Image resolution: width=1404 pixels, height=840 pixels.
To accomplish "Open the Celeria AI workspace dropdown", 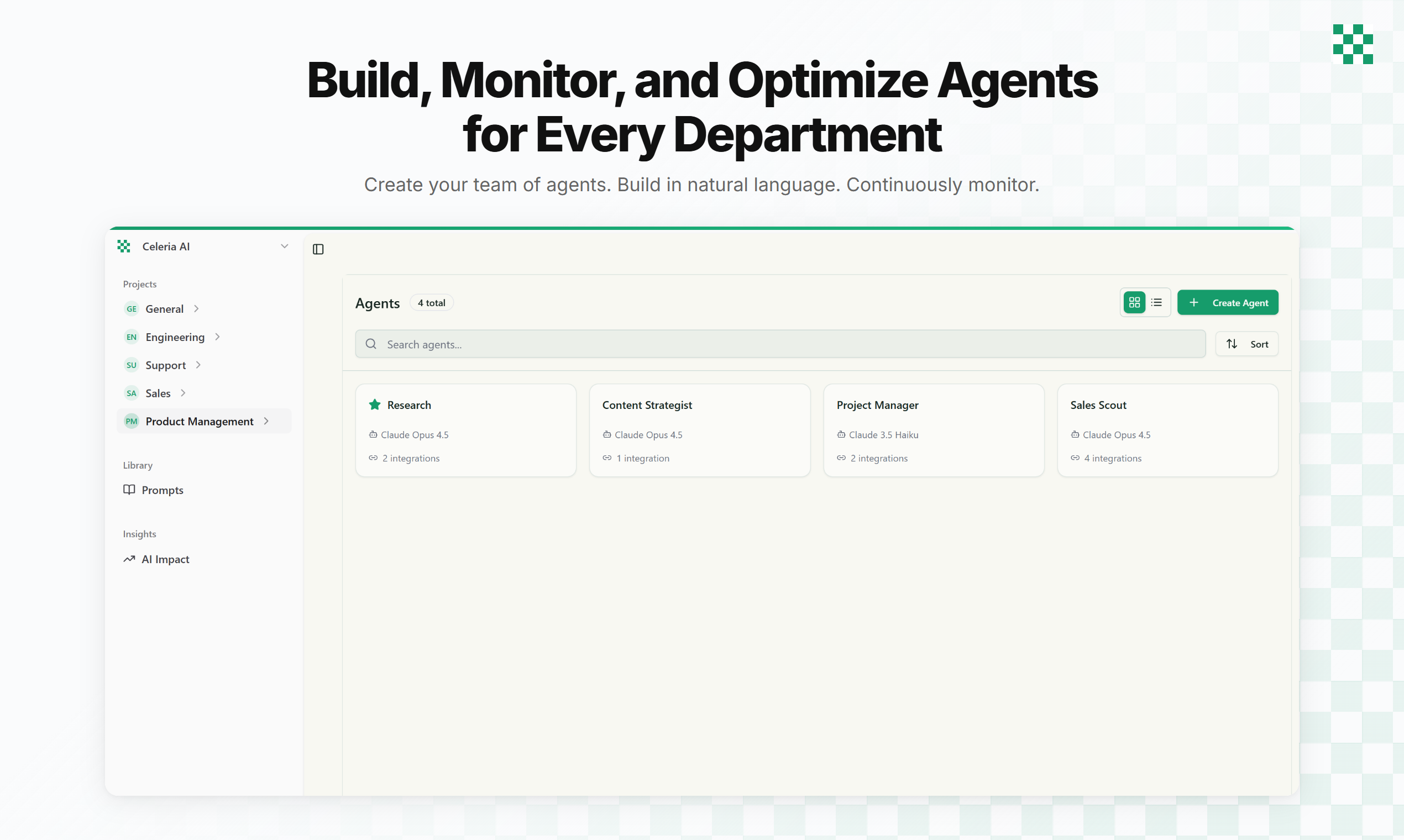I will (284, 246).
